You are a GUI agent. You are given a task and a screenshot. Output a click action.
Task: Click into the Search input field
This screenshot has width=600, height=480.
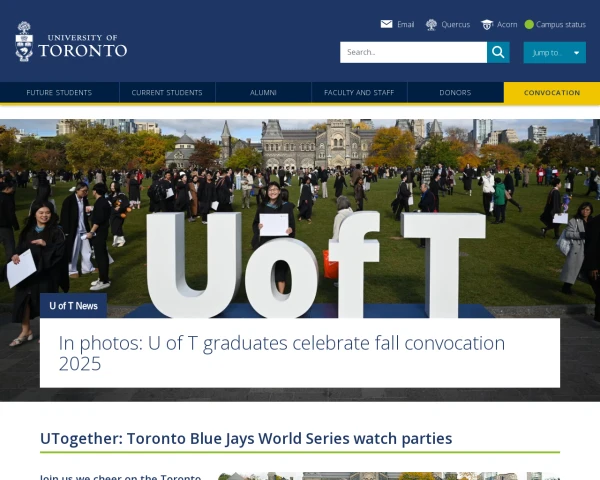pos(413,52)
